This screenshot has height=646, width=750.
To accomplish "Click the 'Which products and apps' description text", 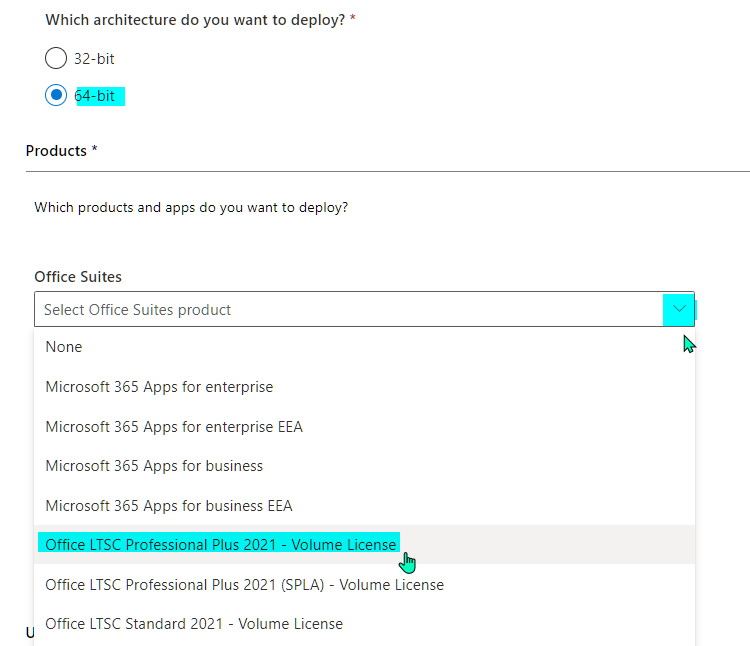I will 191,208.
